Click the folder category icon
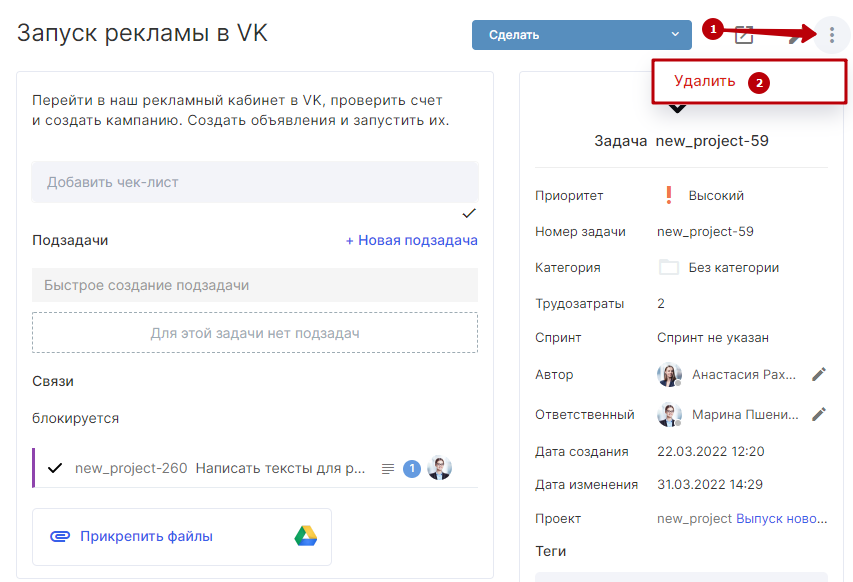The height and width of the screenshot is (582, 853). pos(669,267)
